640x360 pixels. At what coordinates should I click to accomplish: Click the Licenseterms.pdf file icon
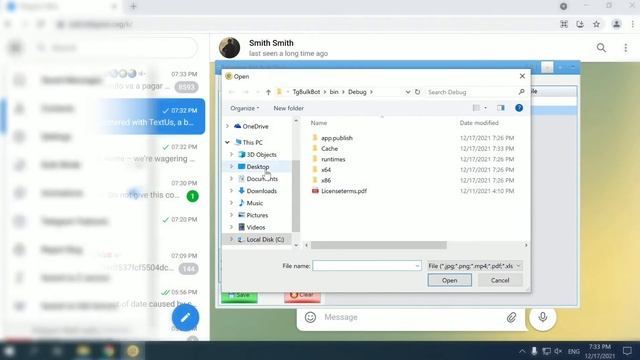(x=315, y=191)
